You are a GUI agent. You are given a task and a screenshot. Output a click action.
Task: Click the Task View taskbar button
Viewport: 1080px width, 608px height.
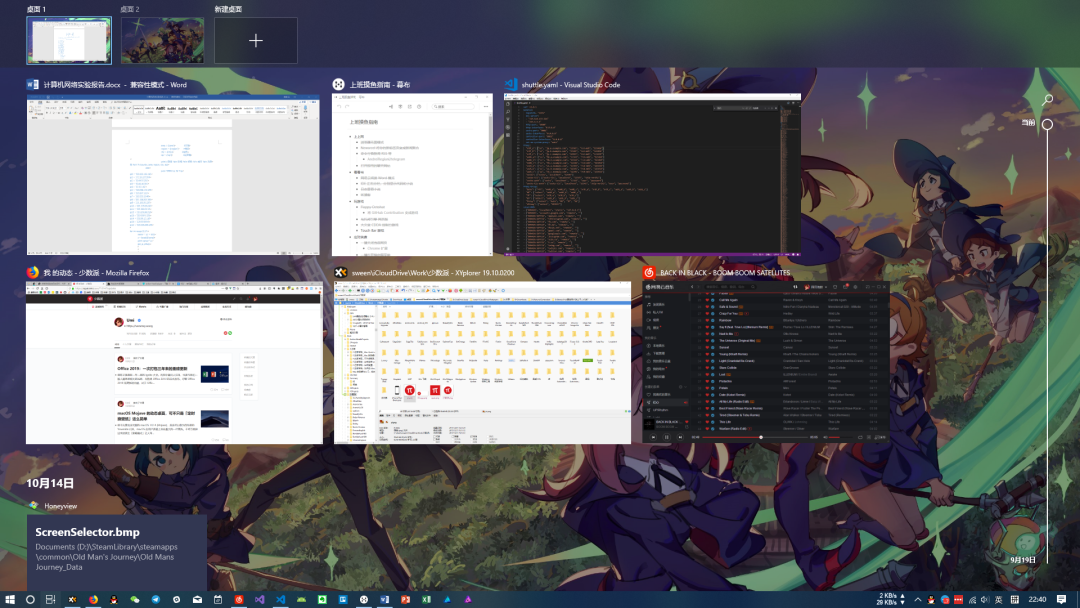pos(50,600)
